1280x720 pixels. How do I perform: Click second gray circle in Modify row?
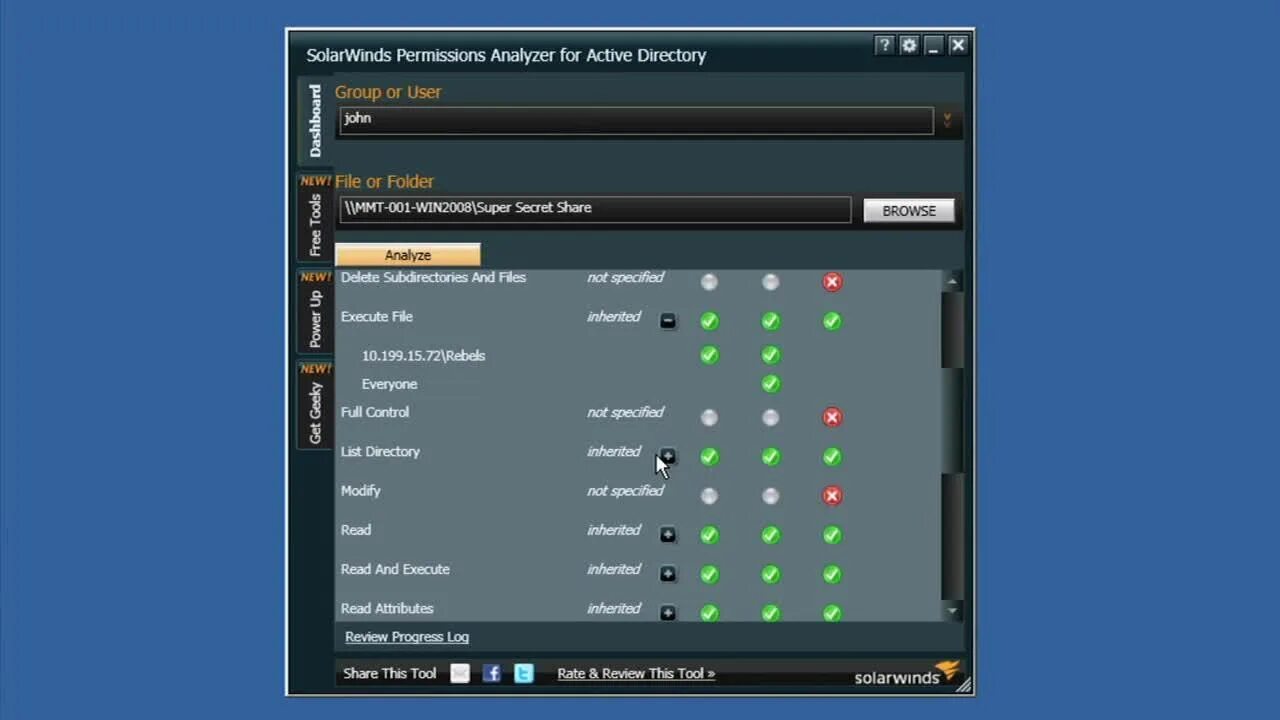tap(770, 495)
